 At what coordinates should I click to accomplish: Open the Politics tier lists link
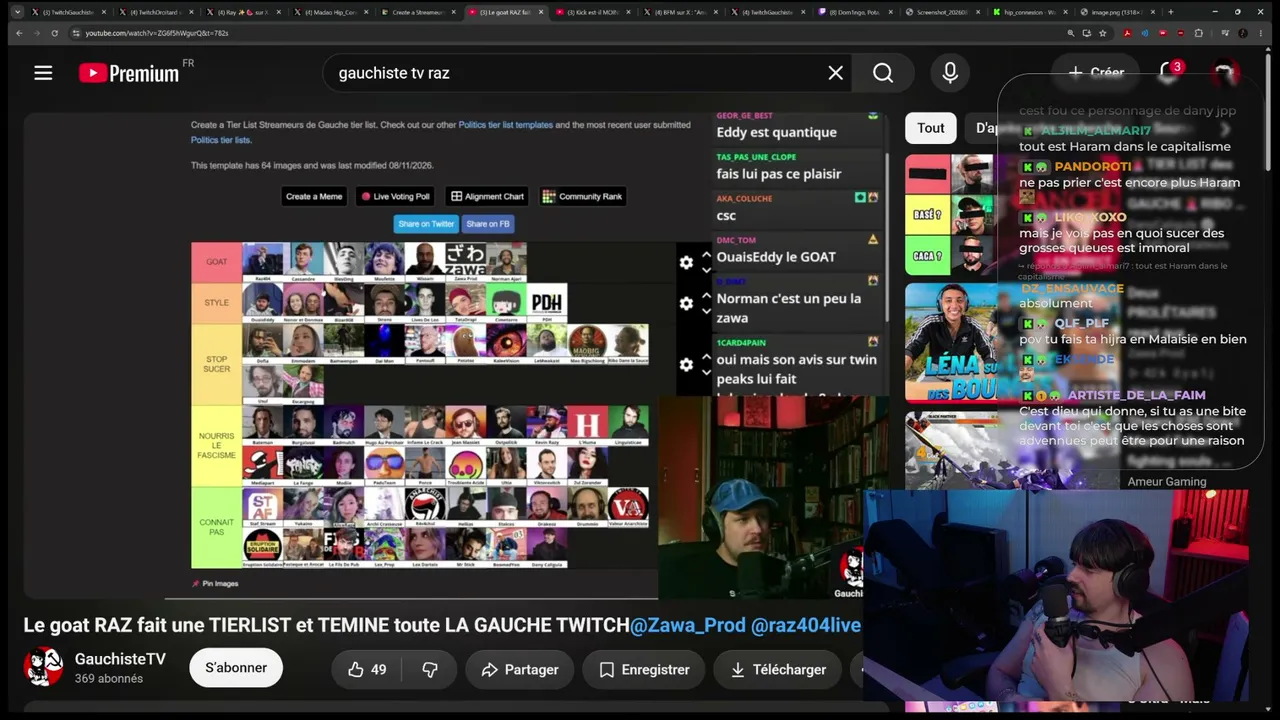(221, 140)
